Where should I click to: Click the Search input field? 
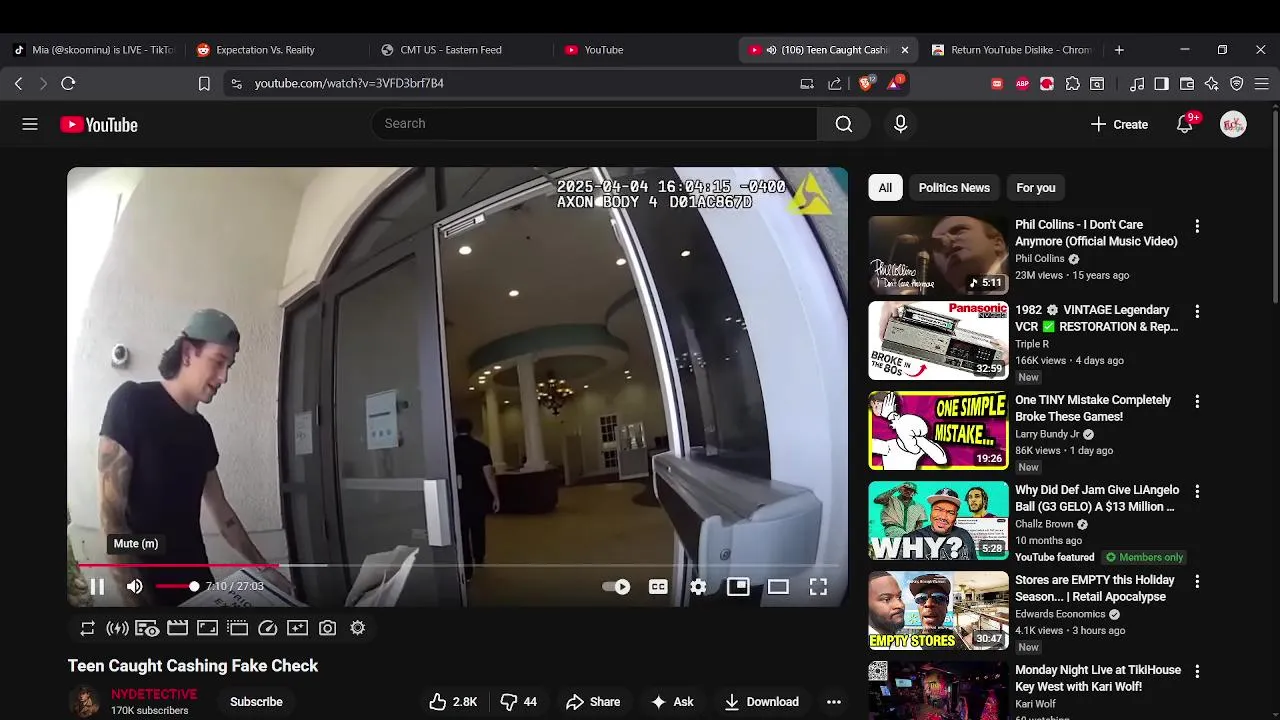(x=594, y=124)
